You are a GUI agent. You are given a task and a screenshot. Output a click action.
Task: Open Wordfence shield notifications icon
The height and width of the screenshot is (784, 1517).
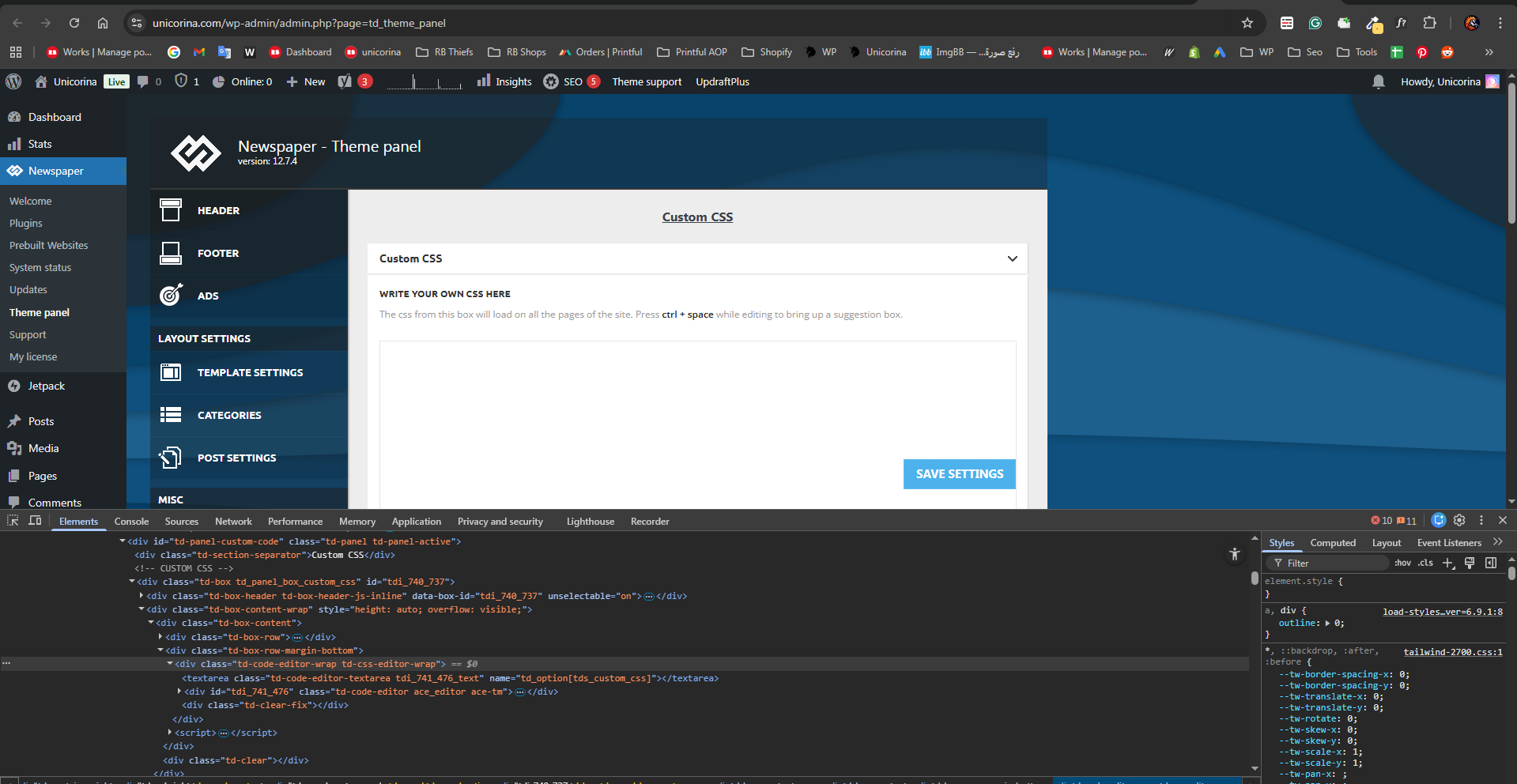click(x=181, y=81)
